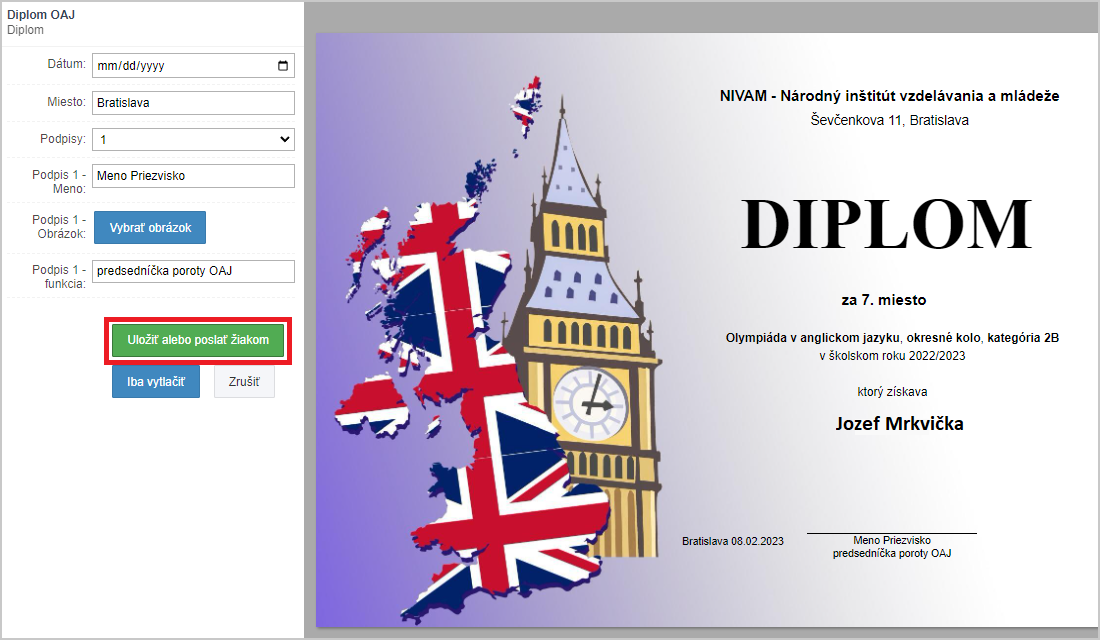Click 'Bratislava 08.02.2023' on the diploma

[x=732, y=541]
